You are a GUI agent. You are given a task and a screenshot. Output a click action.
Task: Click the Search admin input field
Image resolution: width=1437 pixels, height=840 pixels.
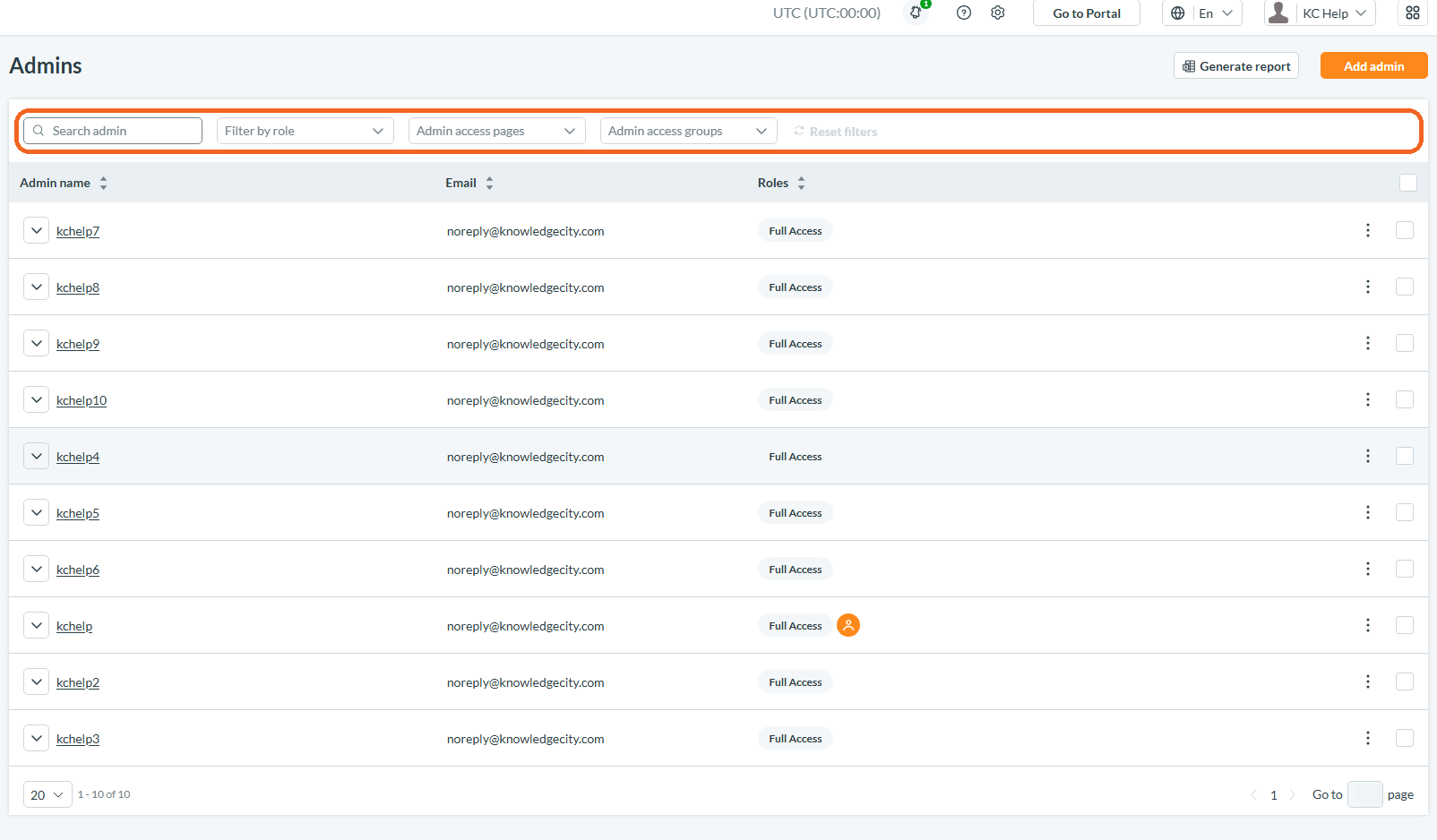coord(113,131)
